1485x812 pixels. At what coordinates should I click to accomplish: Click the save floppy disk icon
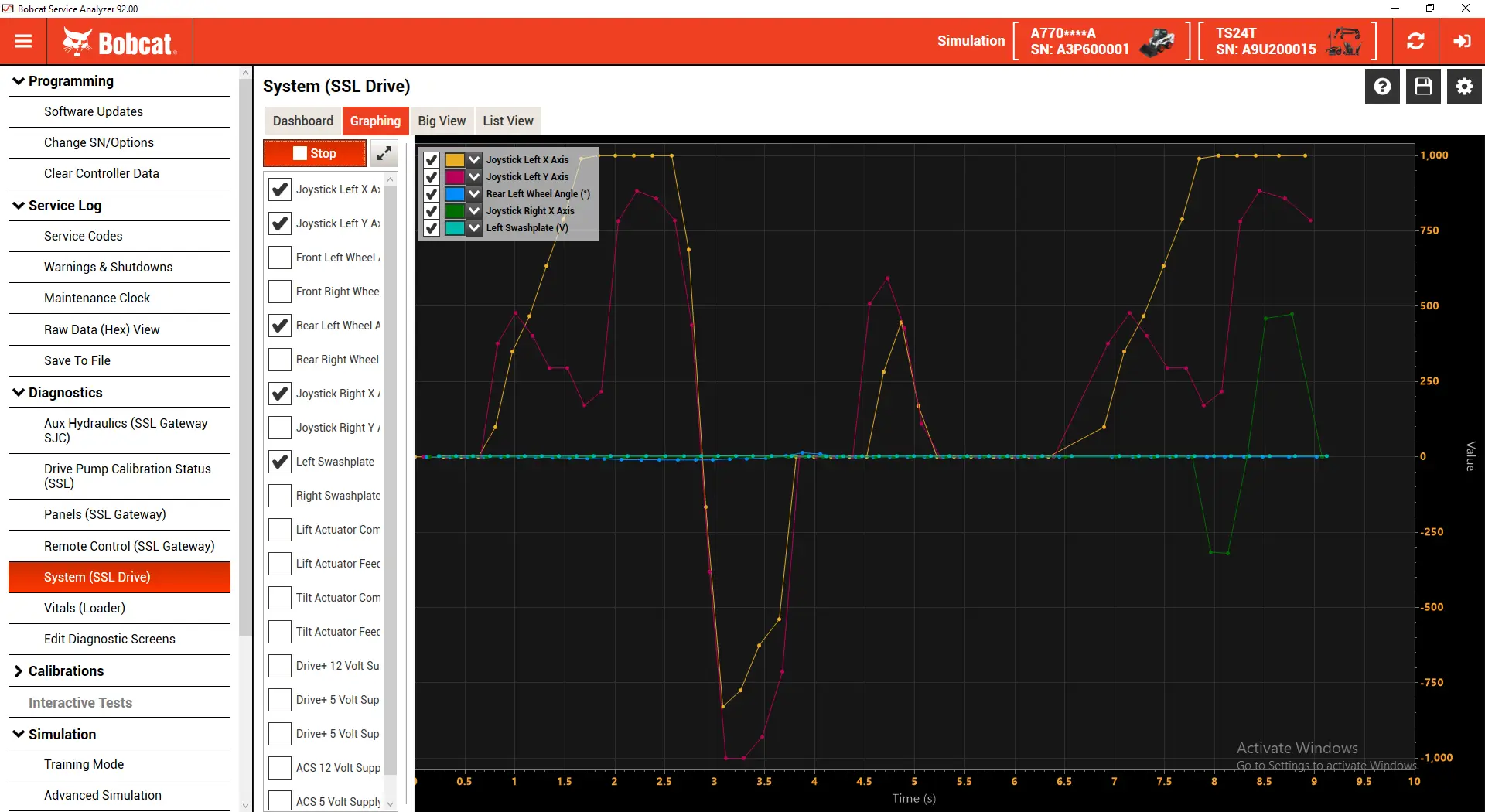click(1423, 87)
